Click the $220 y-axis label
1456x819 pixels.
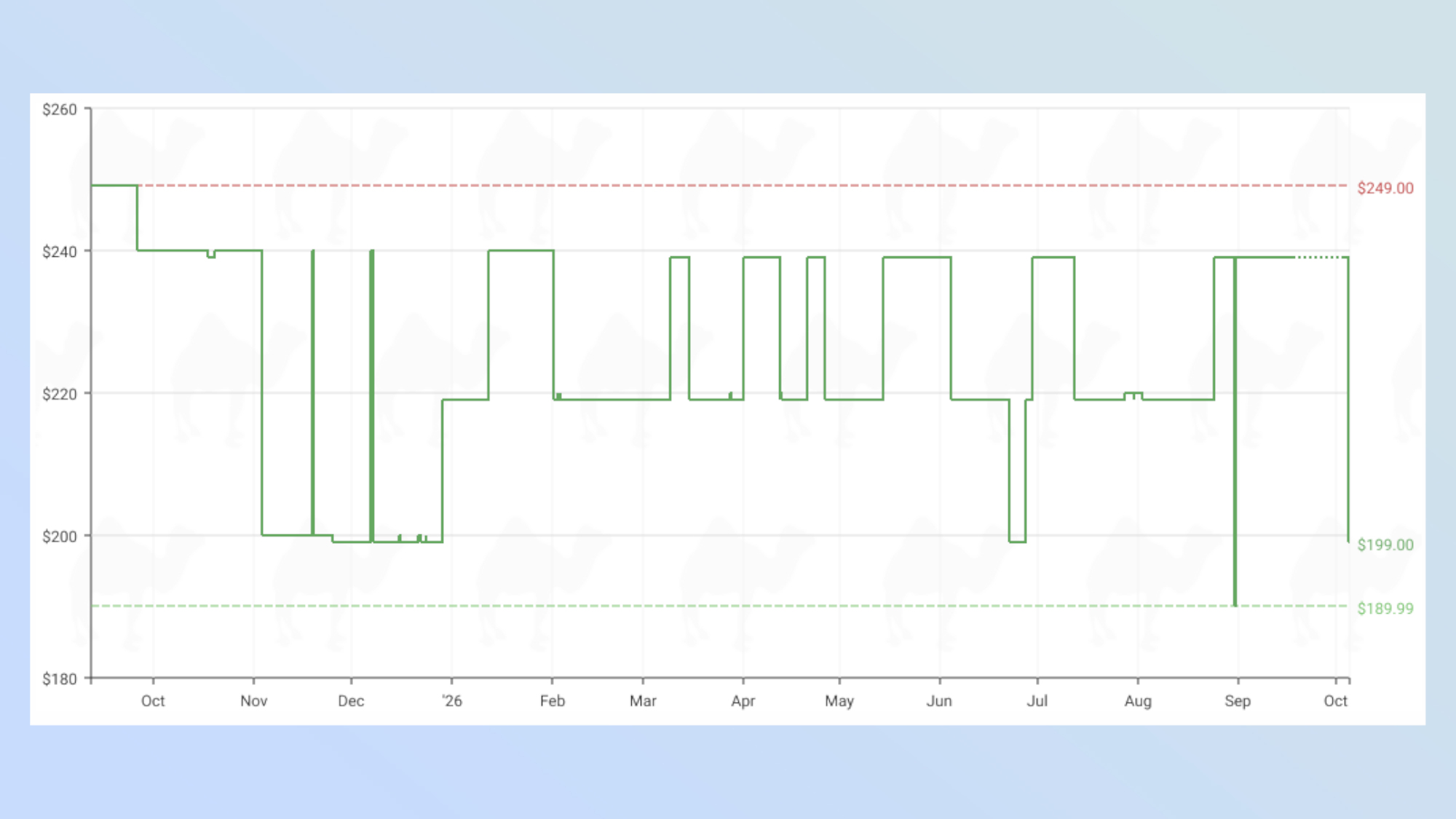[59, 394]
